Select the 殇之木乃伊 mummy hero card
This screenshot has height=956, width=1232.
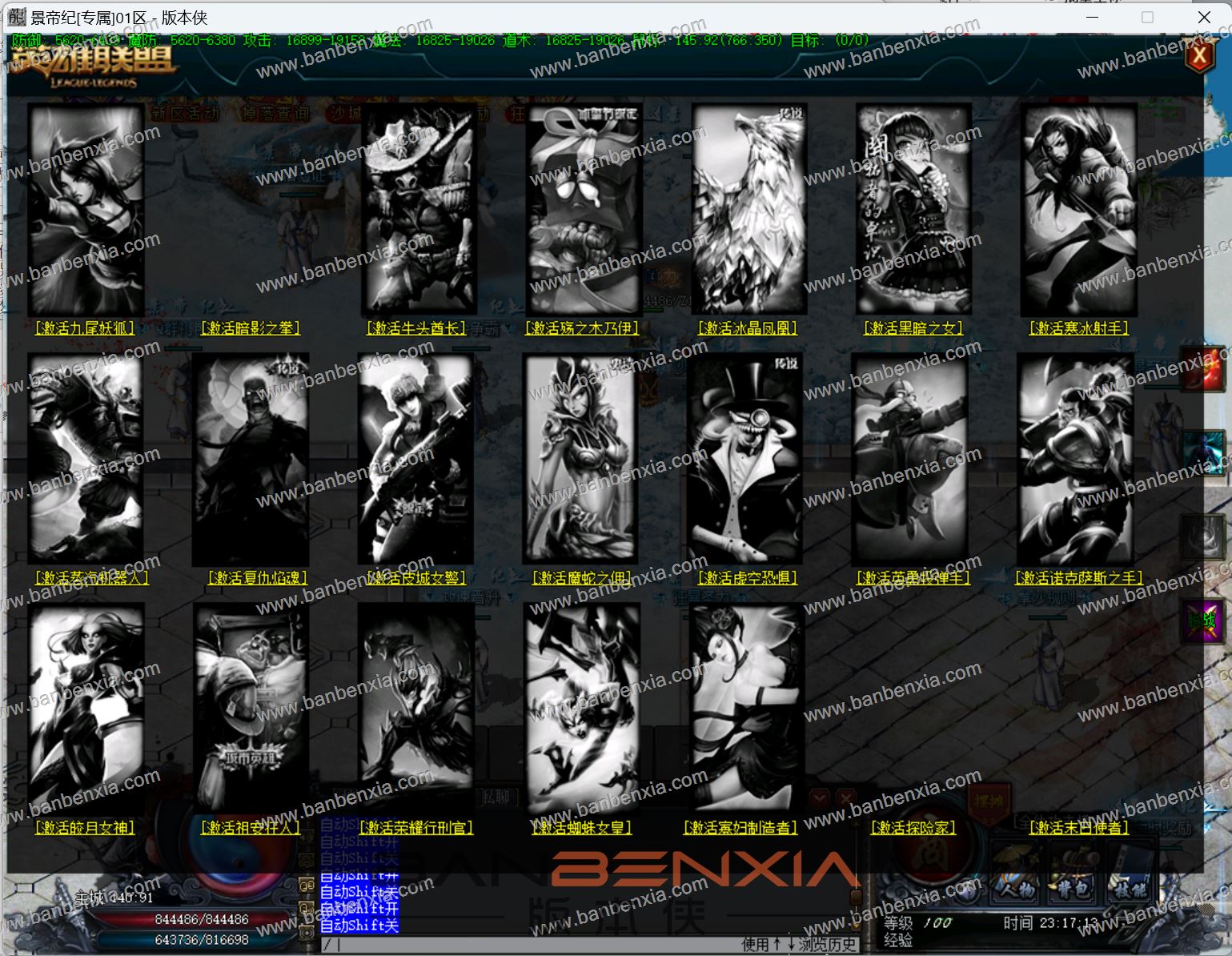(584, 208)
